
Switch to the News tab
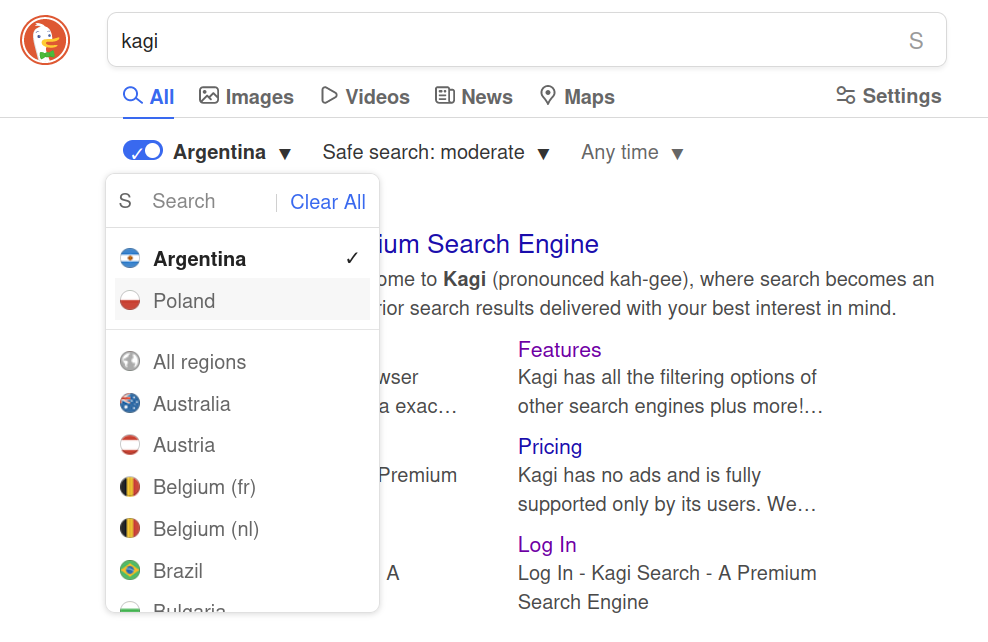click(x=474, y=97)
